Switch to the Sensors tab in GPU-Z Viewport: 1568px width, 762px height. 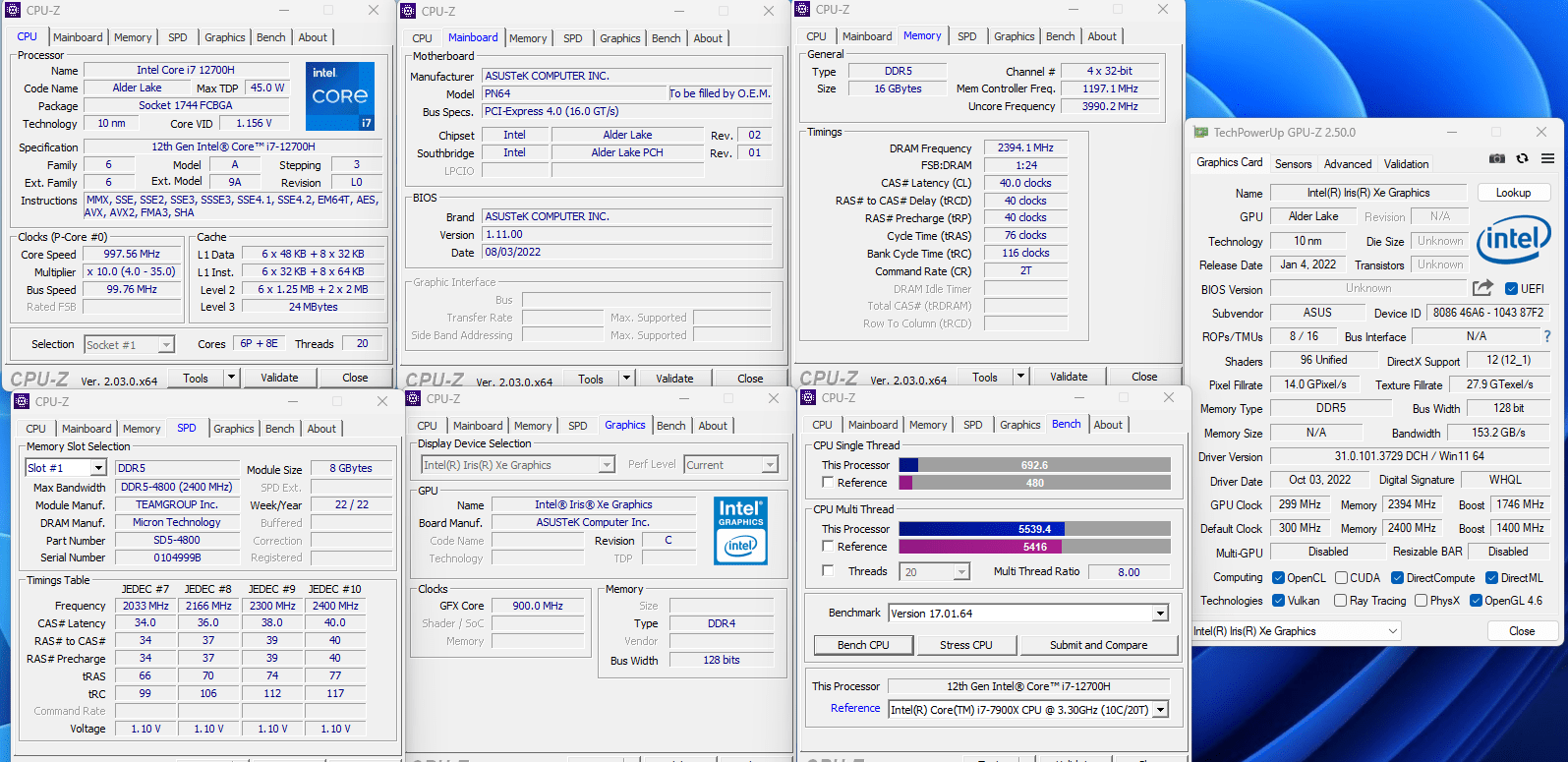(x=1293, y=164)
